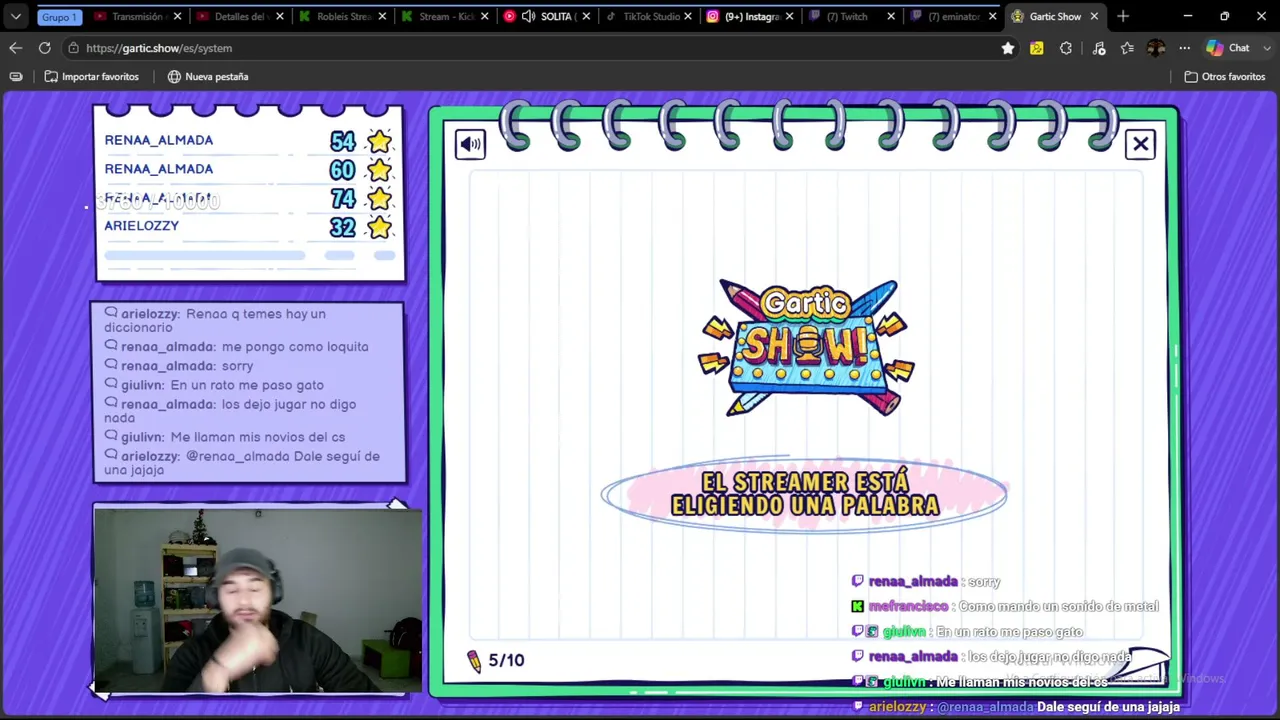Open the browser profile avatar

coord(1156,48)
